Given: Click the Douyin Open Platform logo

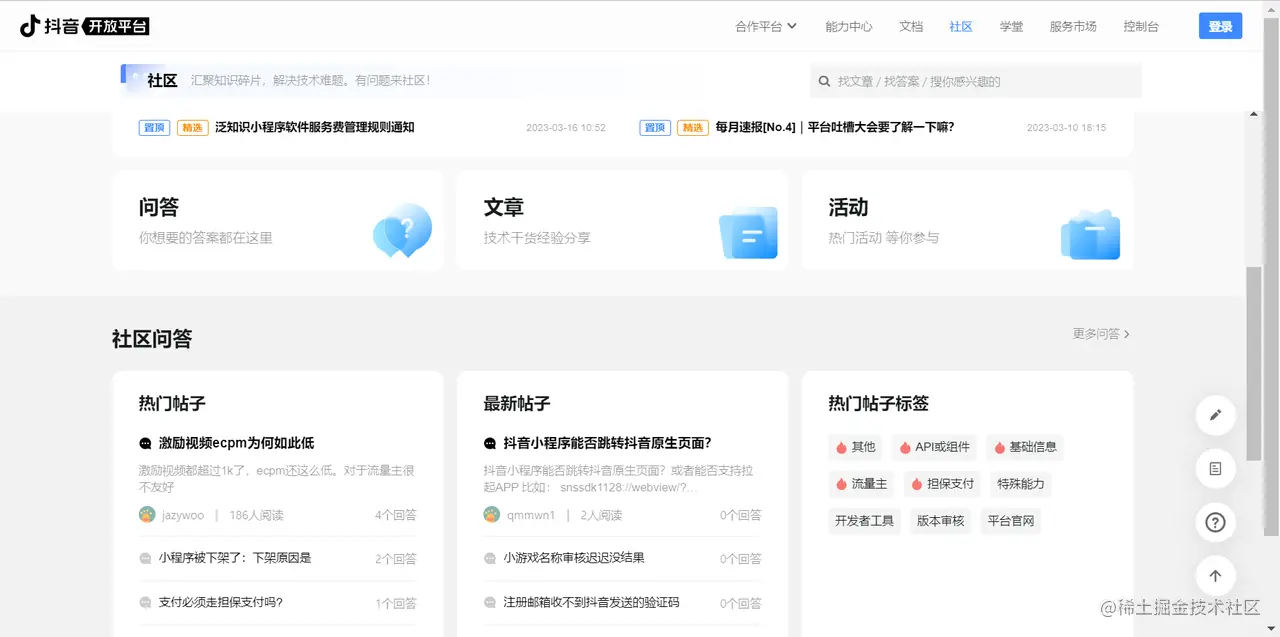Looking at the screenshot, I should coord(85,26).
